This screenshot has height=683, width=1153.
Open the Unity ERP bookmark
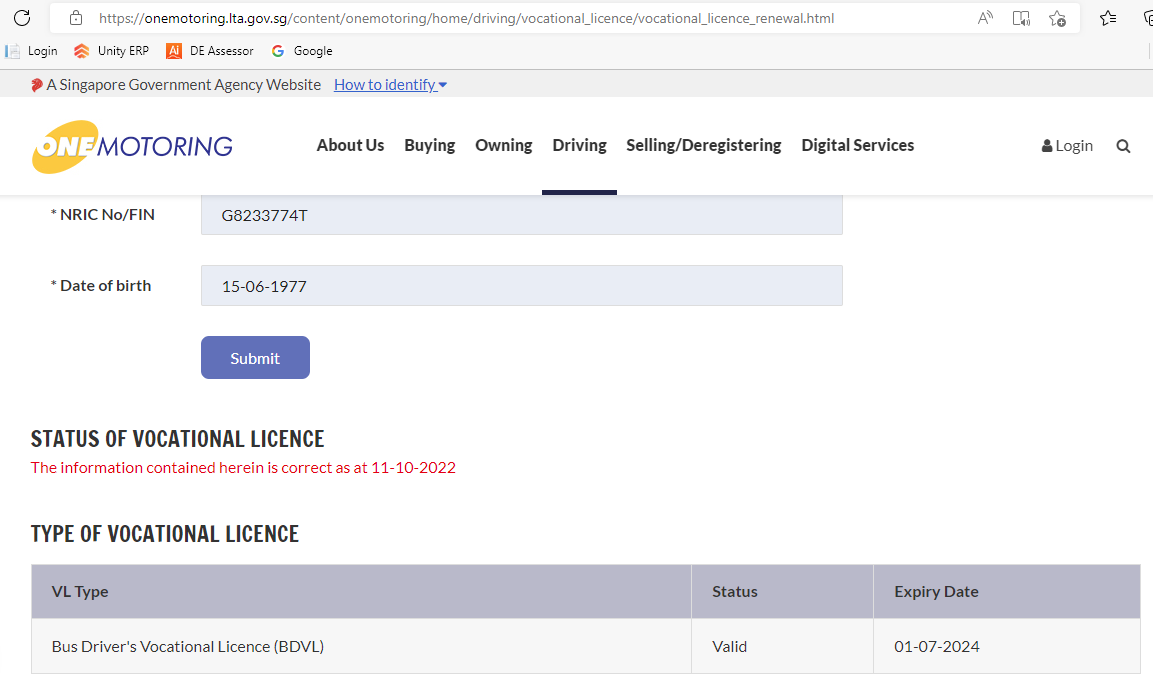tap(112, 51)
